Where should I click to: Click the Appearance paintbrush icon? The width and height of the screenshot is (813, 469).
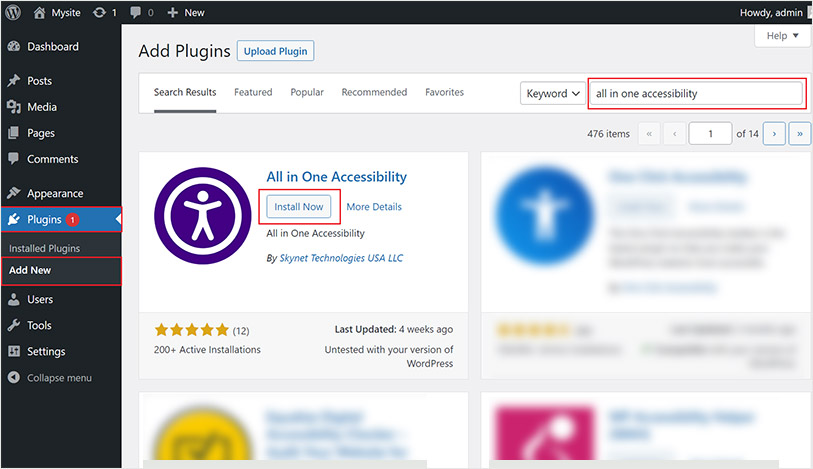14,193
